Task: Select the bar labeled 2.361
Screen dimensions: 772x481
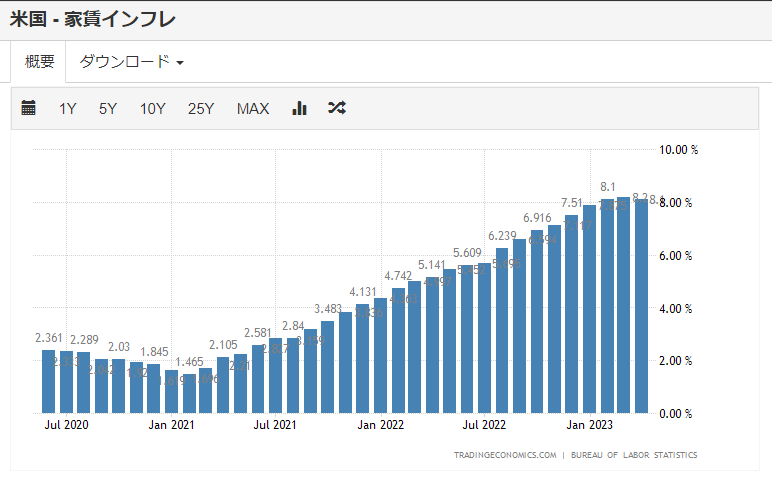Action: (49, 381)
